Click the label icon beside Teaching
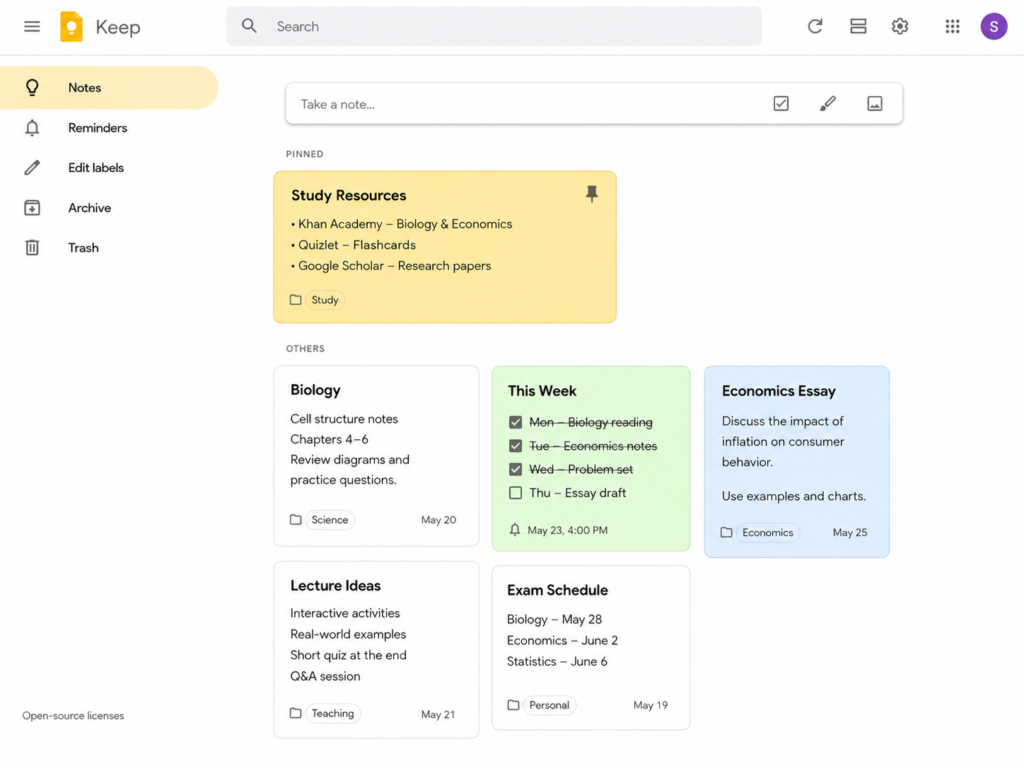 pos(296,713)
